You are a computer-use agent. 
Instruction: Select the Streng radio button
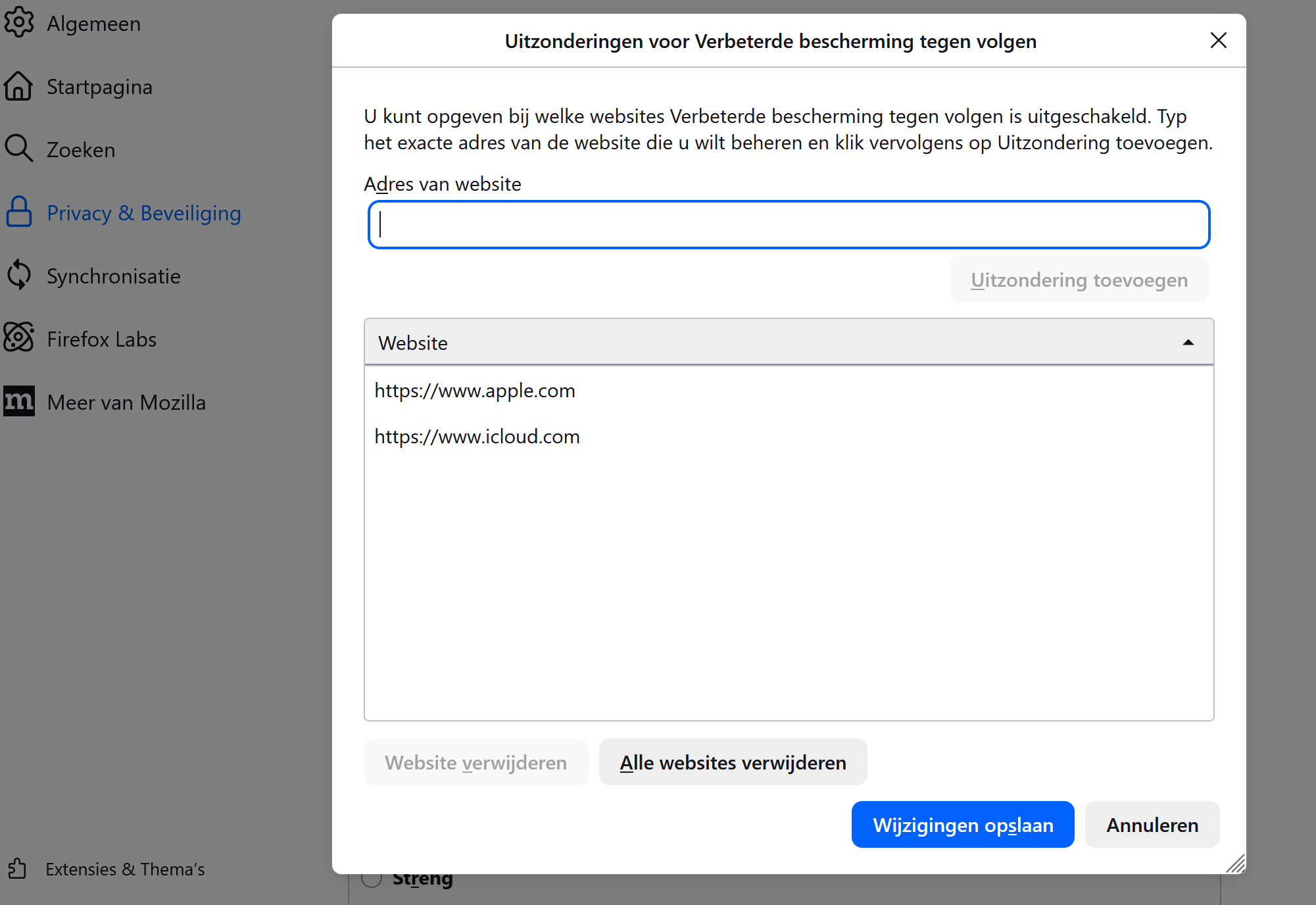click(372, 878)
